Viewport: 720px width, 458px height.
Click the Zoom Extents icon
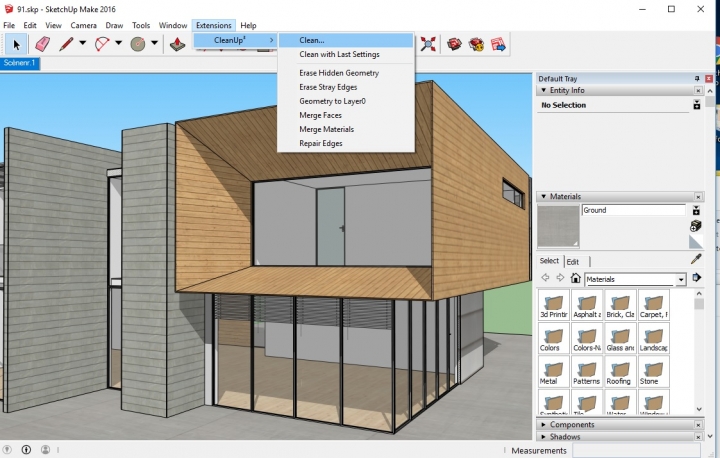click(428, 44)
